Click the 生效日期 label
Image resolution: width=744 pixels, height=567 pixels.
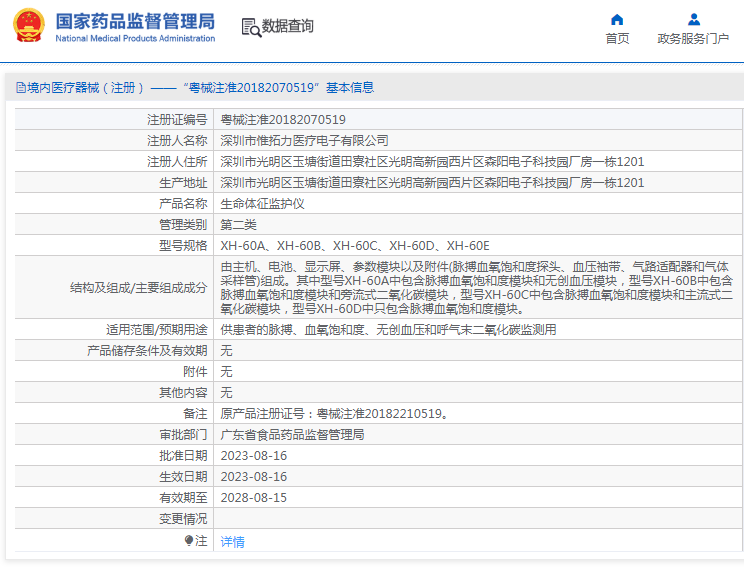(x=183, y=476)
